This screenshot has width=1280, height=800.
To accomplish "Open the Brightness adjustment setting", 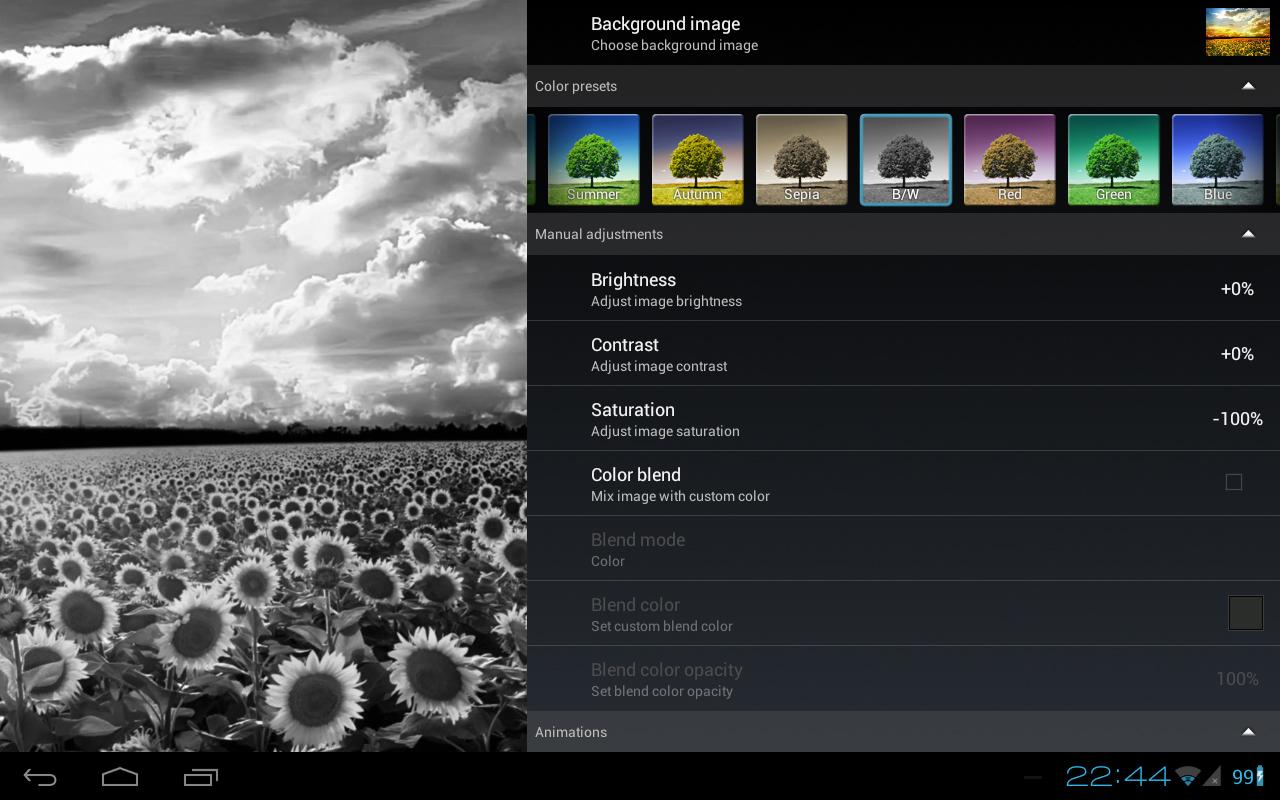I will (x=900, y=289).
